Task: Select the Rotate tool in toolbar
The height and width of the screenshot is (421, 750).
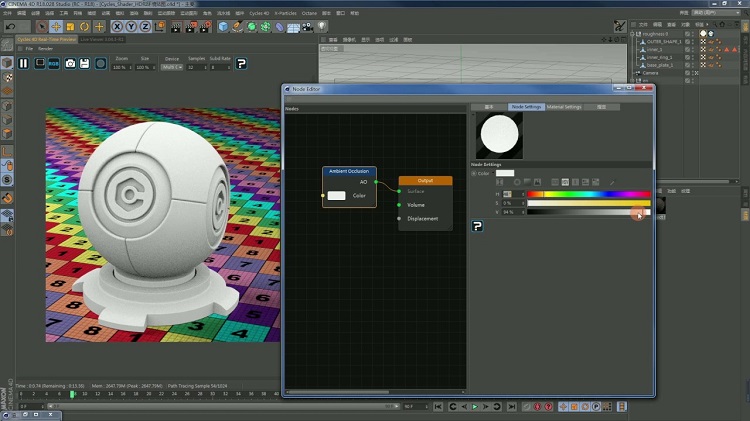Action: tap(85, 26)
